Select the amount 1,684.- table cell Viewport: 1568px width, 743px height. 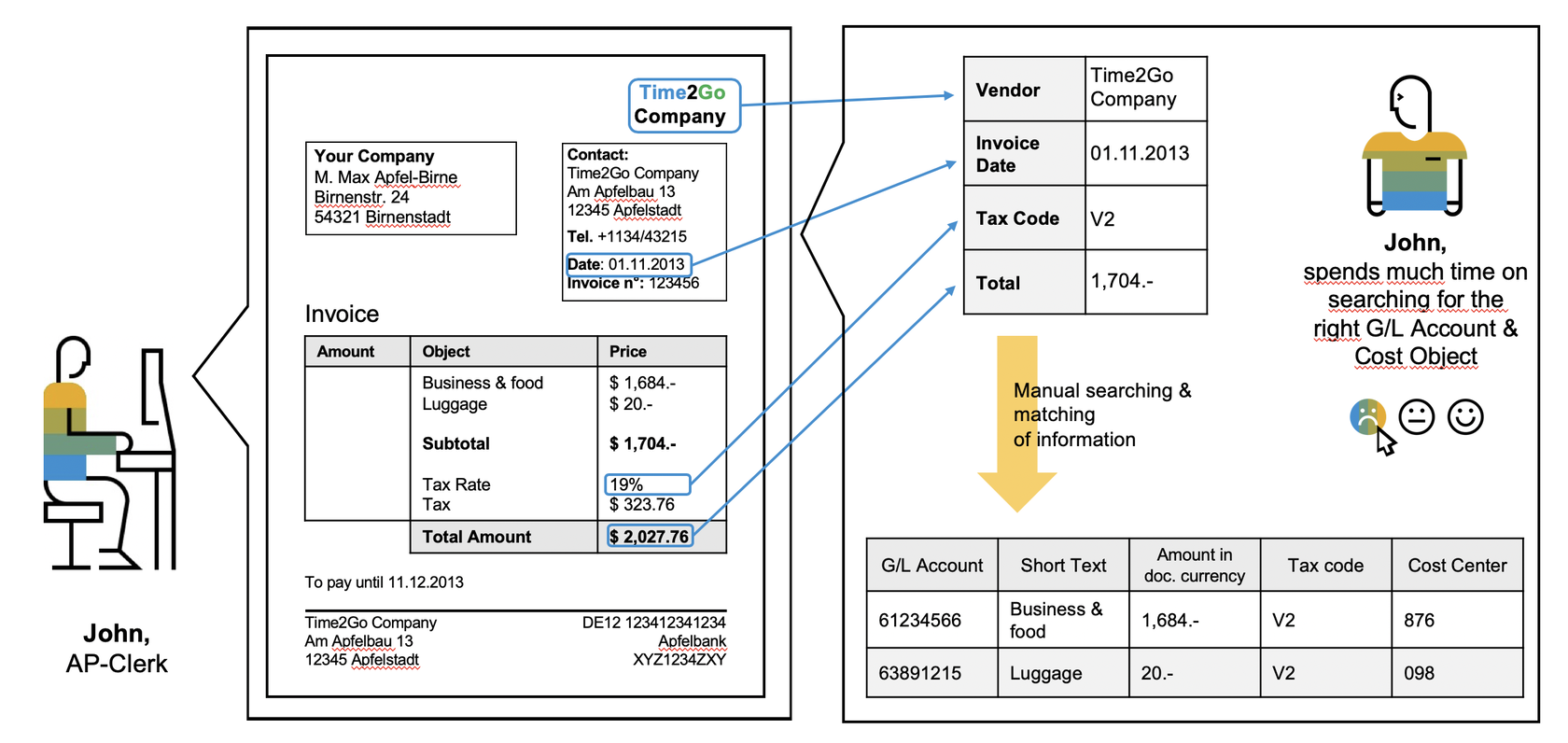(1195, 620)
